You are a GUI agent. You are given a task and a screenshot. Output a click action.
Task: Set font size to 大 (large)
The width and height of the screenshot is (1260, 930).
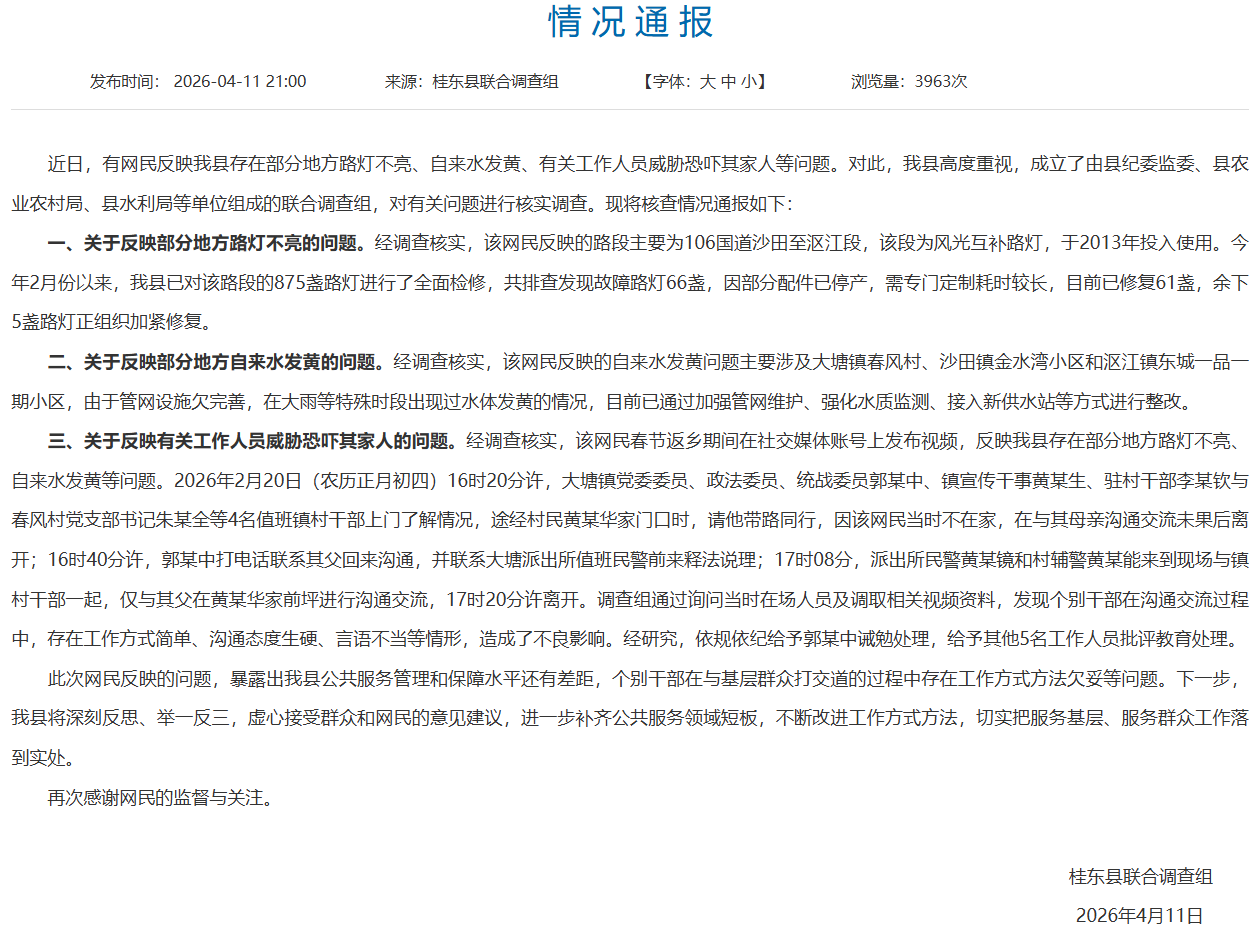pyautogui.click(x=707, y=81)
